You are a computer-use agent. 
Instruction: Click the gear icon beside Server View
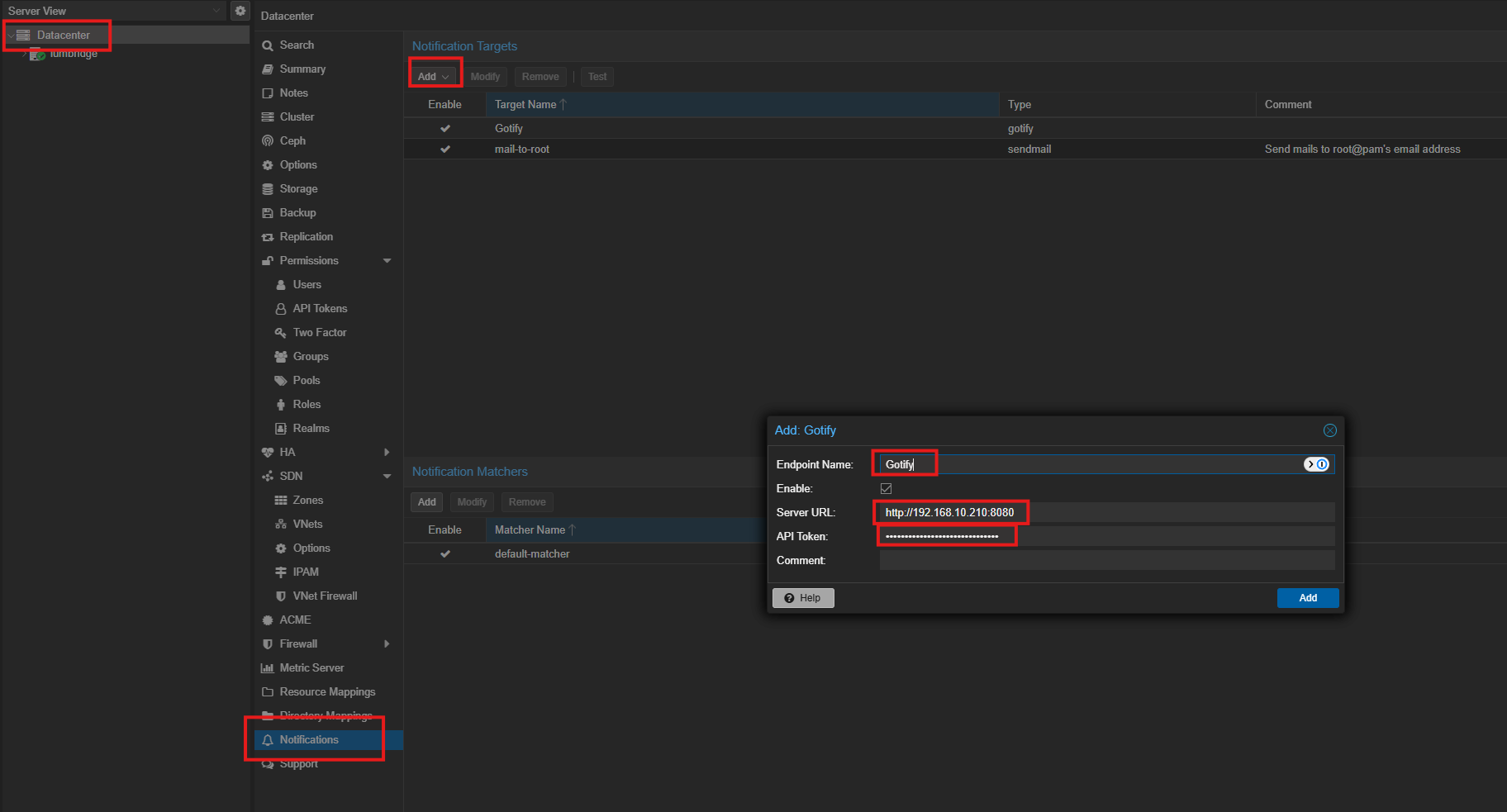click(240, 11)
